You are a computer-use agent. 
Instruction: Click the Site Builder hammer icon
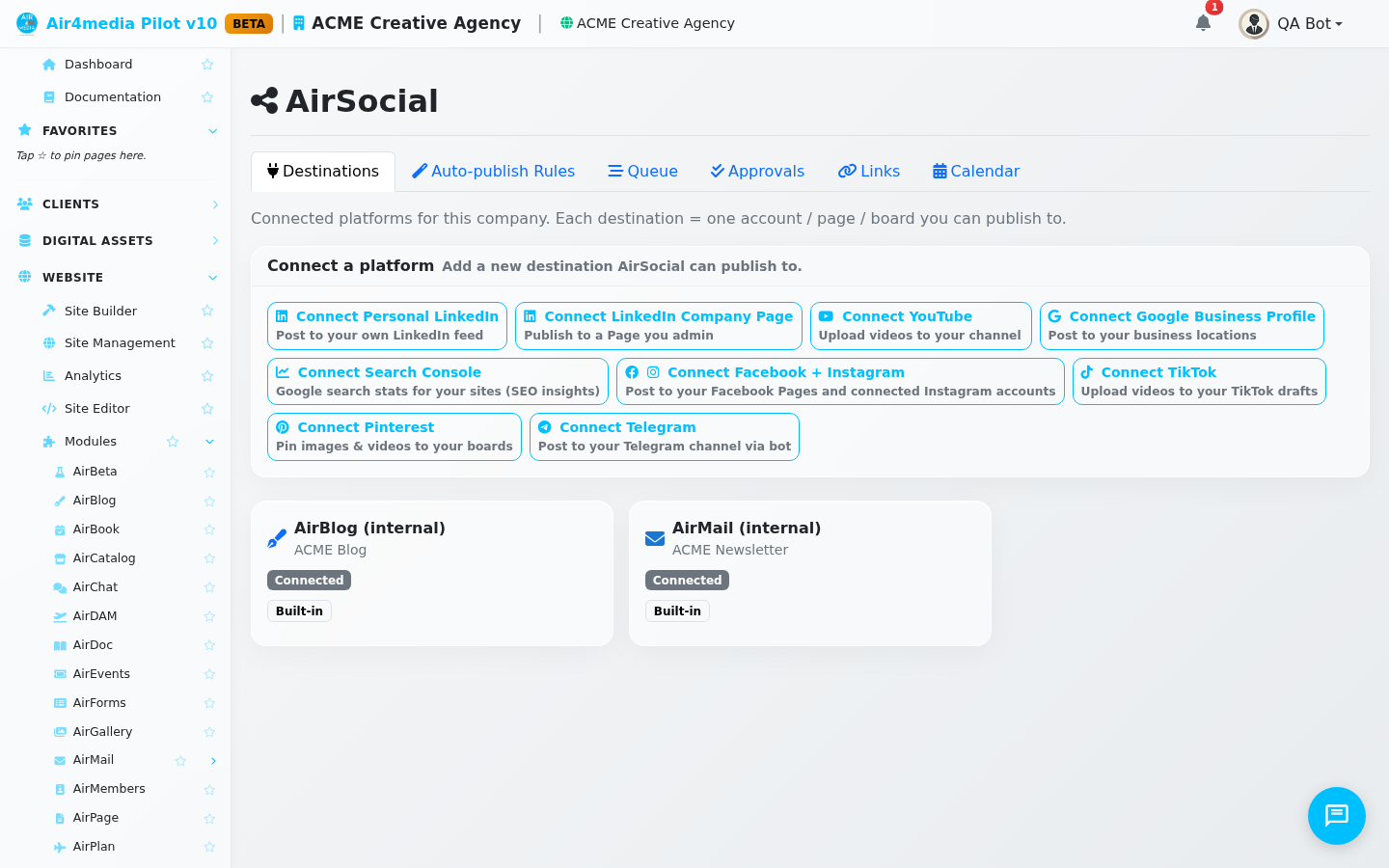[49, 311]
